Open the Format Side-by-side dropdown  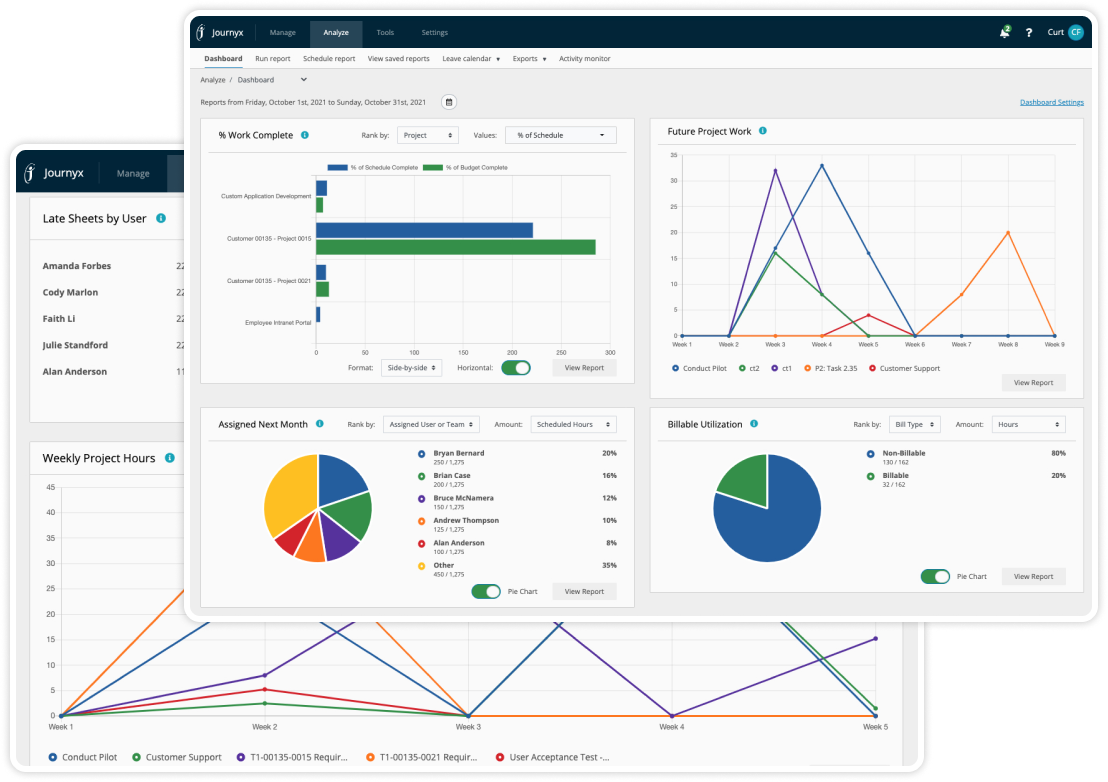click(x=411, y=368)
